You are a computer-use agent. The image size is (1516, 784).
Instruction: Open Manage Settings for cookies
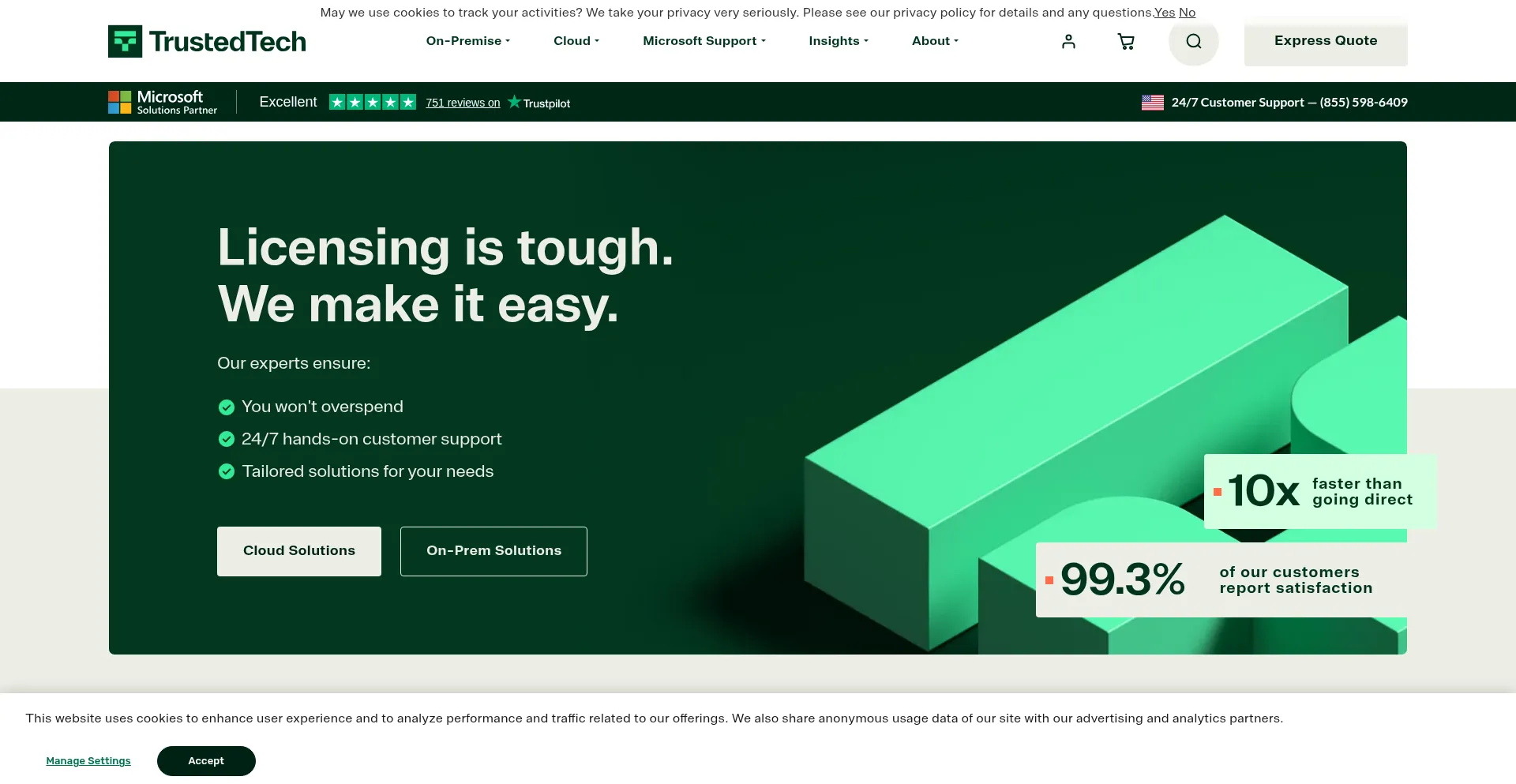(x=88, y=760)
